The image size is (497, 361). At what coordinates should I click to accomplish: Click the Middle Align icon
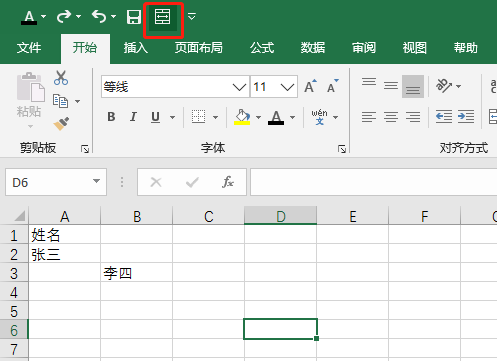click(391, 86)
